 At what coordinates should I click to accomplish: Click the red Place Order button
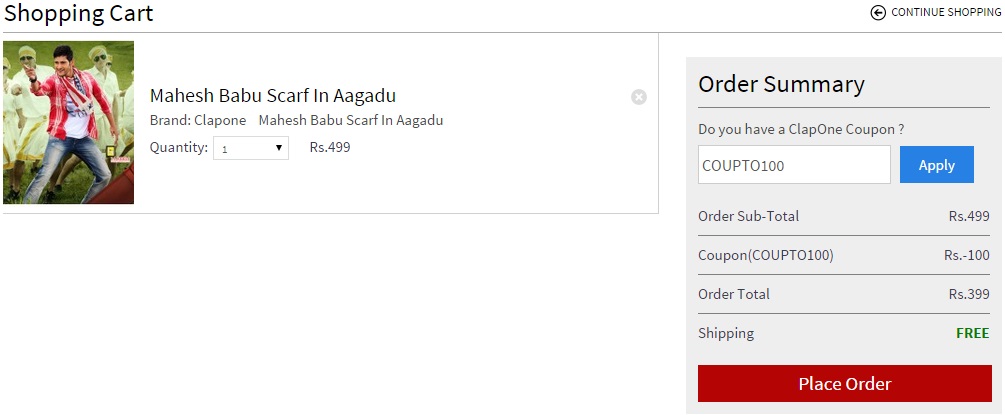pyautogui.click(x=844, y=384)
